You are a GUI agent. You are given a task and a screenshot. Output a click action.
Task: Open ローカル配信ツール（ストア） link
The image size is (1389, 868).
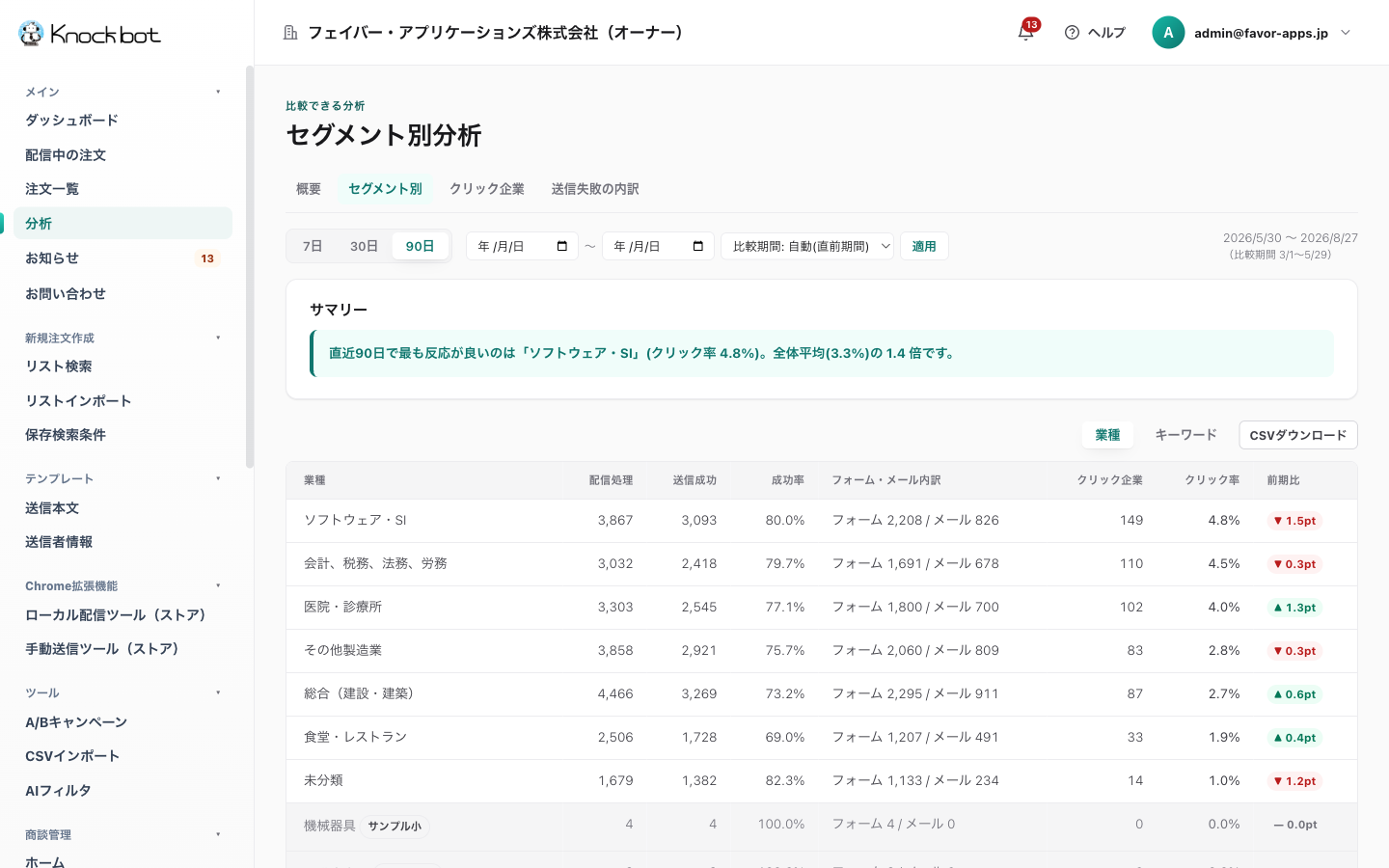point(123,614)
